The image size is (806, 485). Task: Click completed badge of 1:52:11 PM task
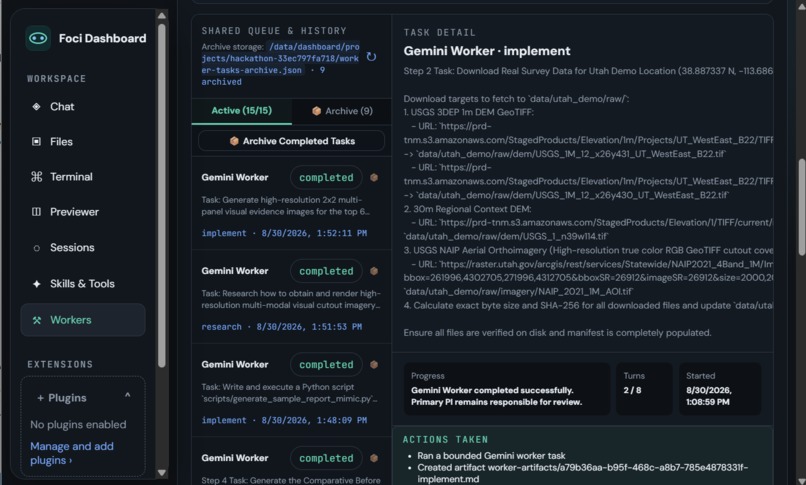tap(326, 177)
